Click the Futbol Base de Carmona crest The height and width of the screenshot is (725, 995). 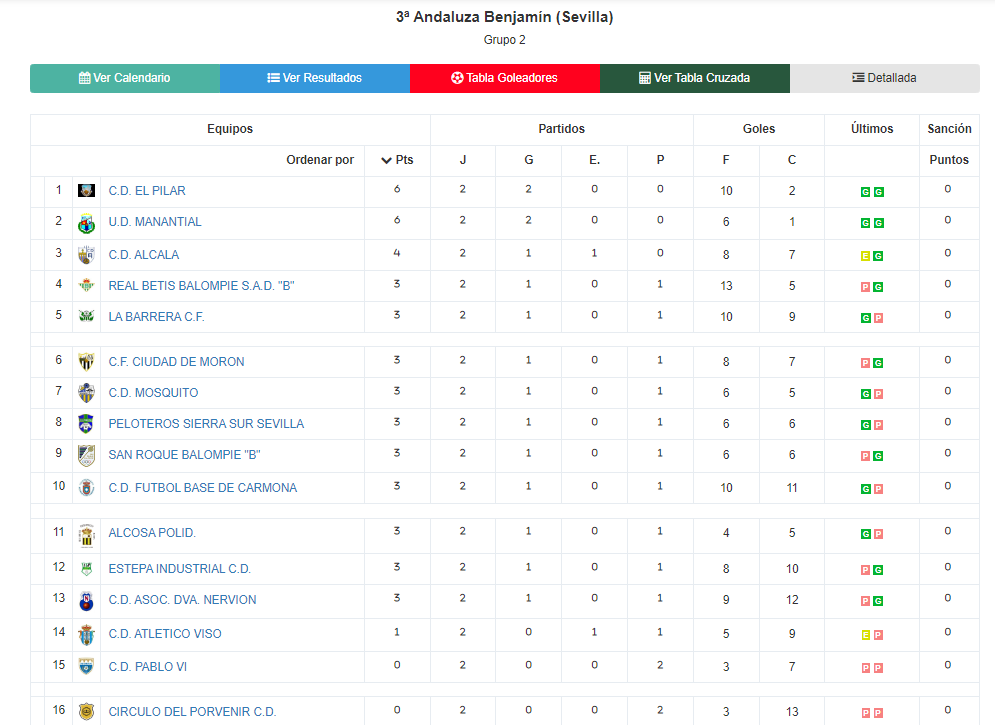pos(86,488)
